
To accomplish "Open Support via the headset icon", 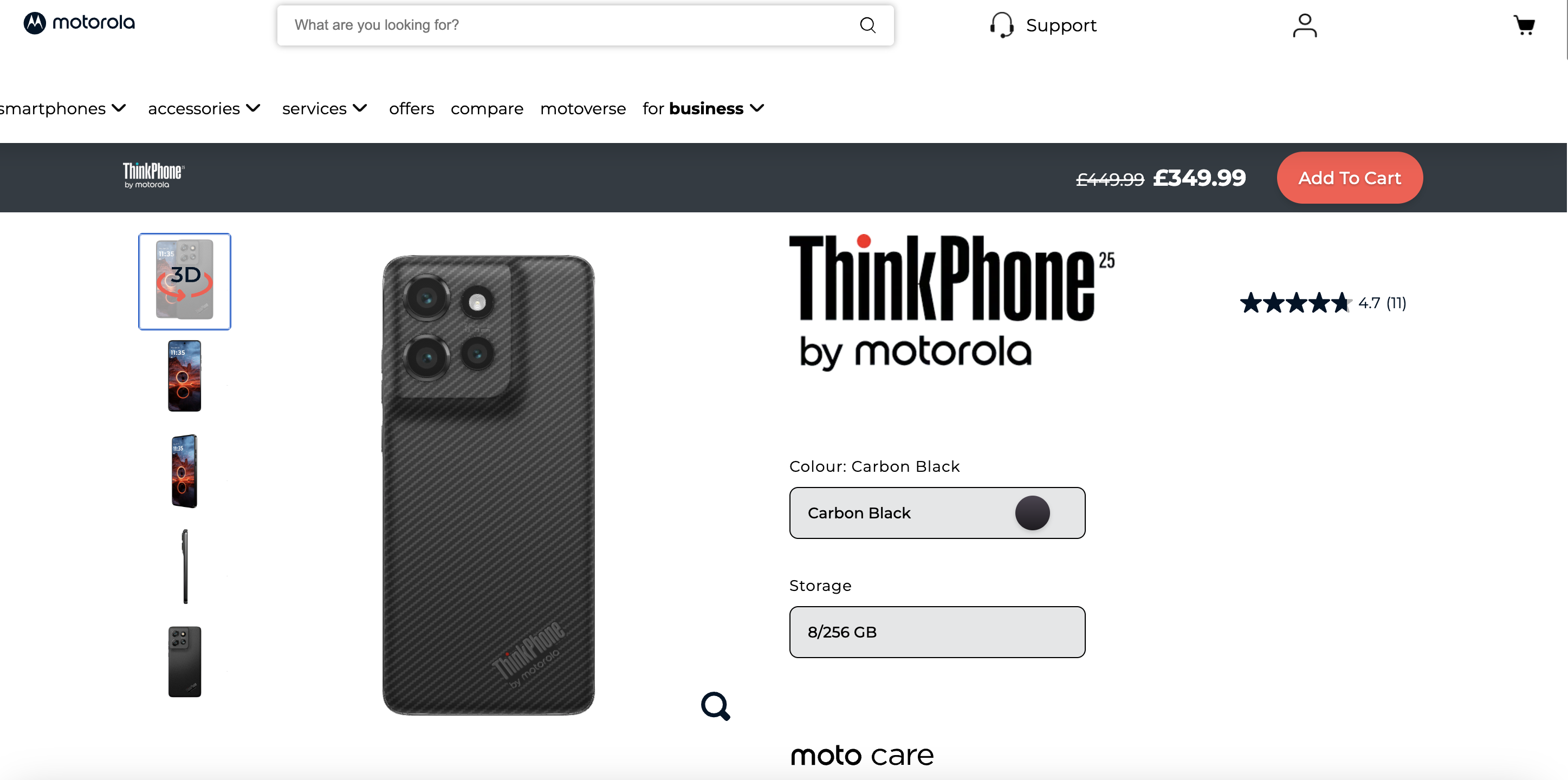I will [1001, 25].
